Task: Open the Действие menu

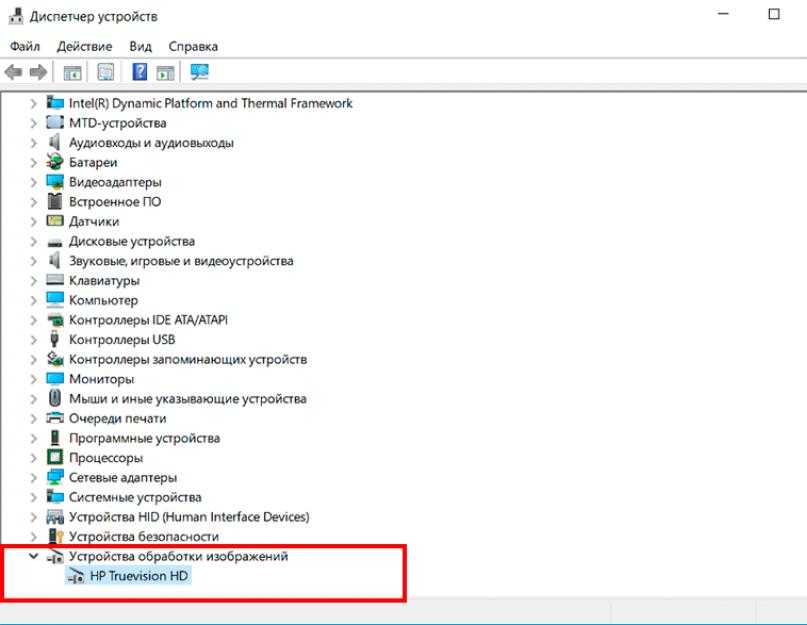Action: click(x=84, y=46)
